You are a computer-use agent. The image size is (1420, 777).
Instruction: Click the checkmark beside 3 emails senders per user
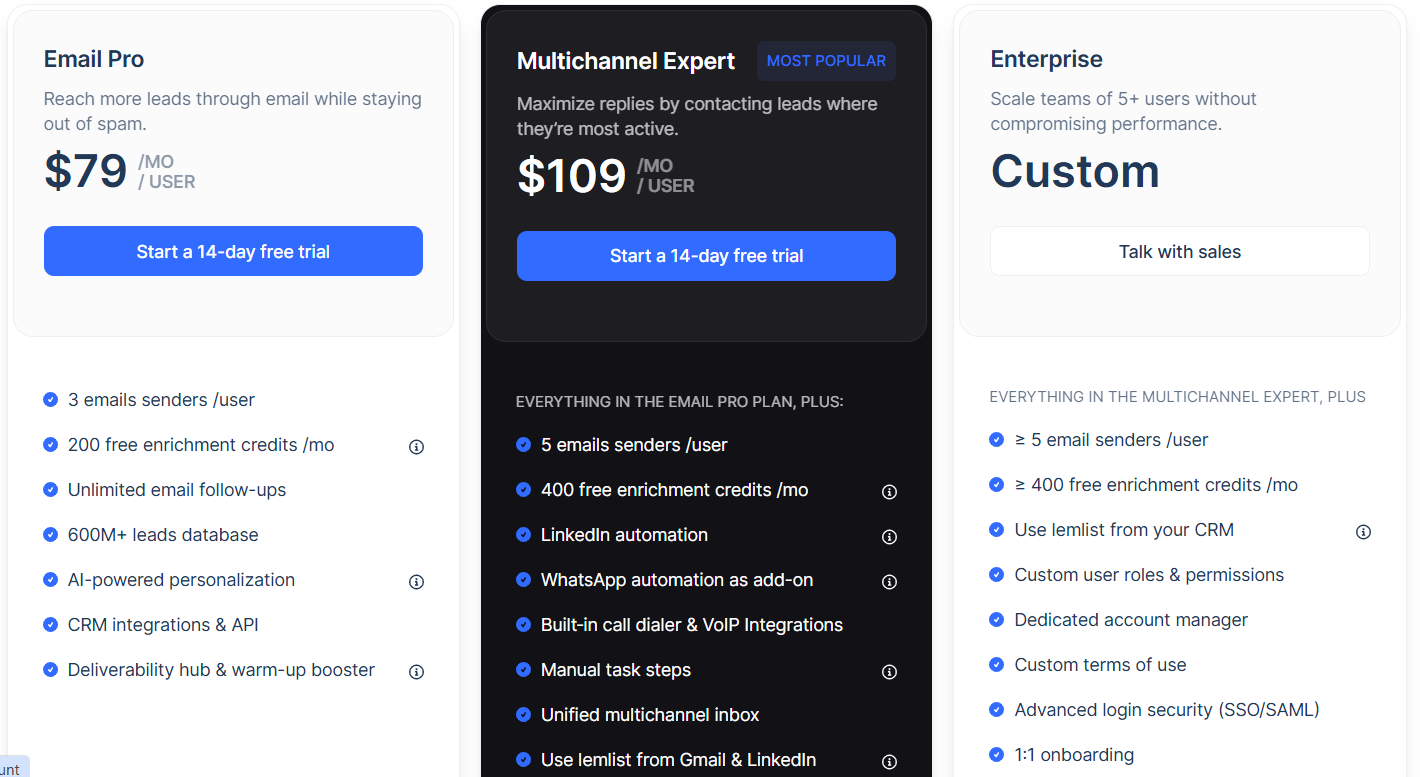tap(50, 399)
